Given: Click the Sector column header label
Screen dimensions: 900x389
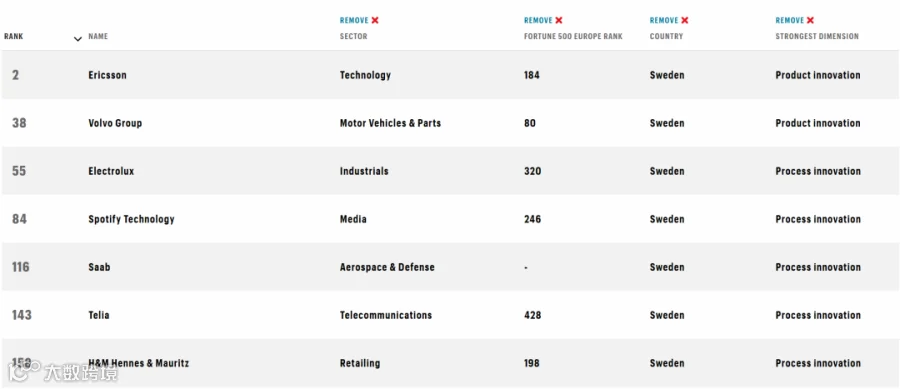Looking at the screenshot, I should pyautogui.click(x=354, y=37).
